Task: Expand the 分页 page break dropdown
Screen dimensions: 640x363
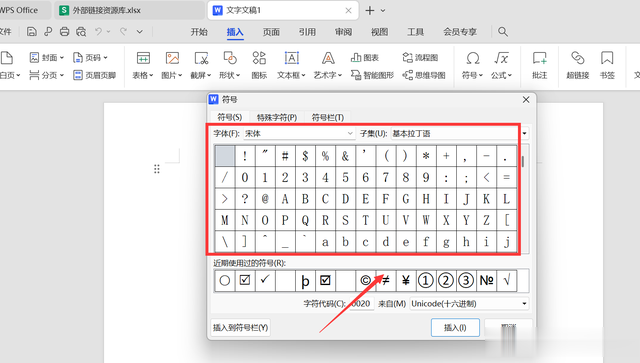Action: [62, 75]
